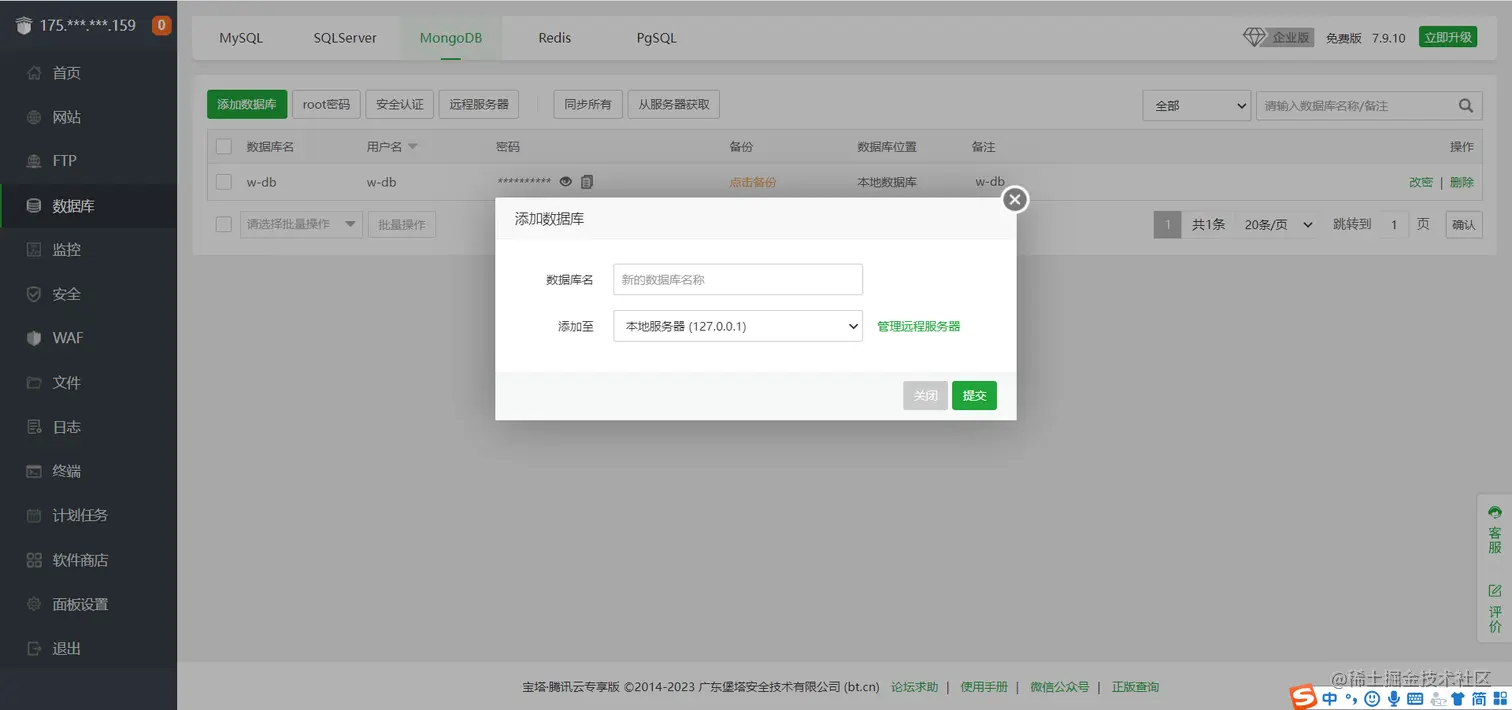Viewport: 1512px width, 710px height.
Task: Click the 批量操作 button
Action: pos(402,224)
